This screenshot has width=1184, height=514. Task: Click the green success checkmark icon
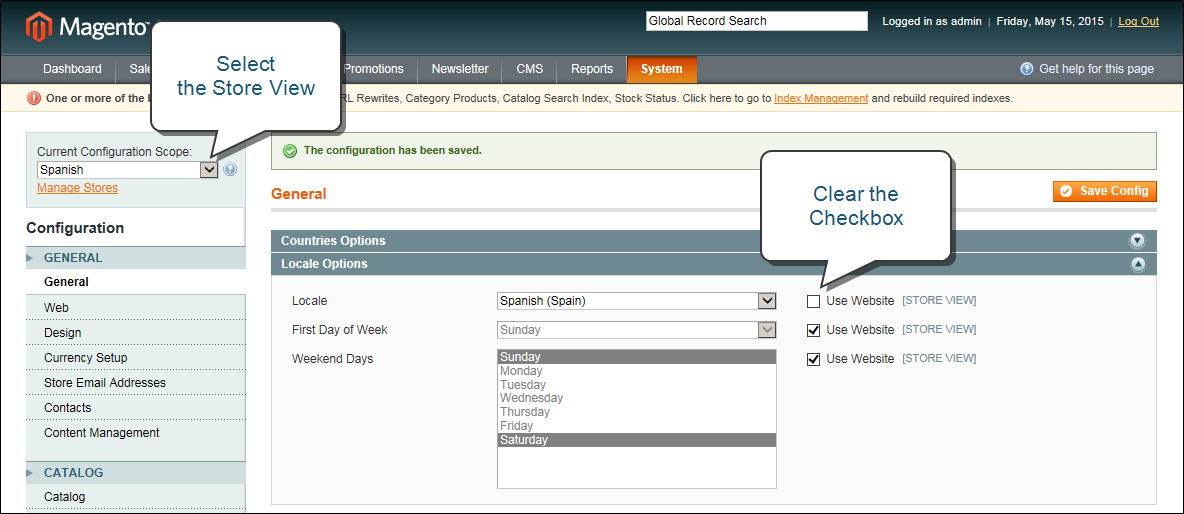[289, 150]
